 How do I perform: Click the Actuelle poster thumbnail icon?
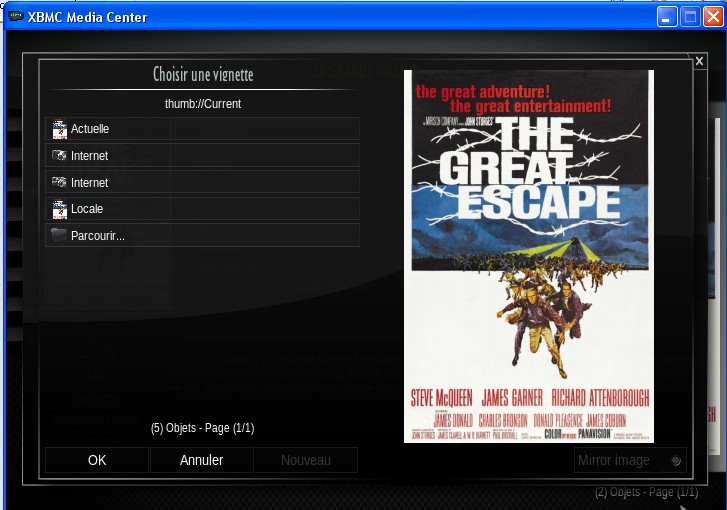point(59,129)
